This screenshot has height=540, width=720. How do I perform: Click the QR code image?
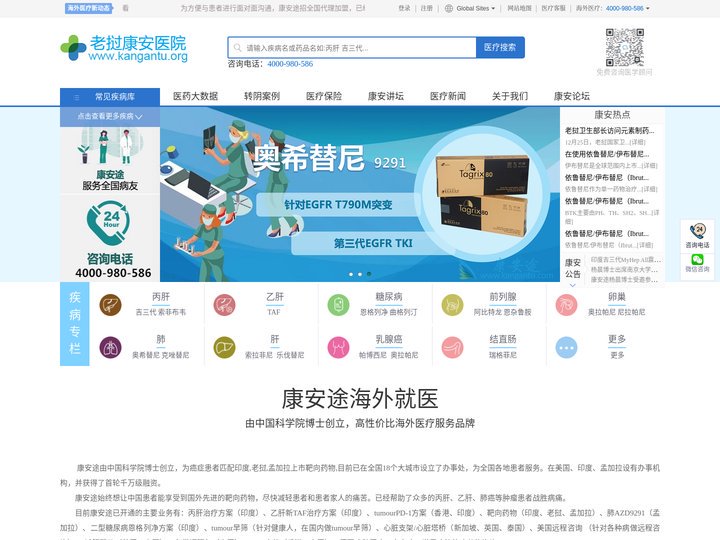click(624, 47)
